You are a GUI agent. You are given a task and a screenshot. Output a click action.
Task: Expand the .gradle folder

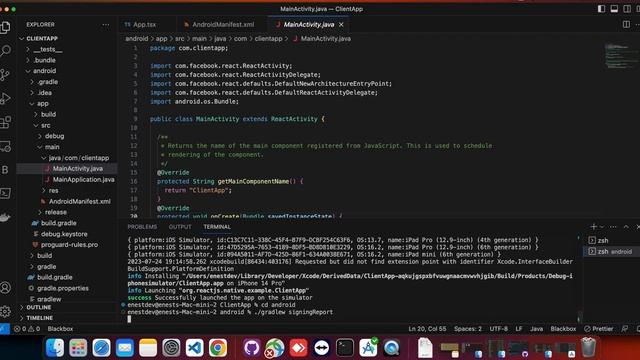[67, 82]
